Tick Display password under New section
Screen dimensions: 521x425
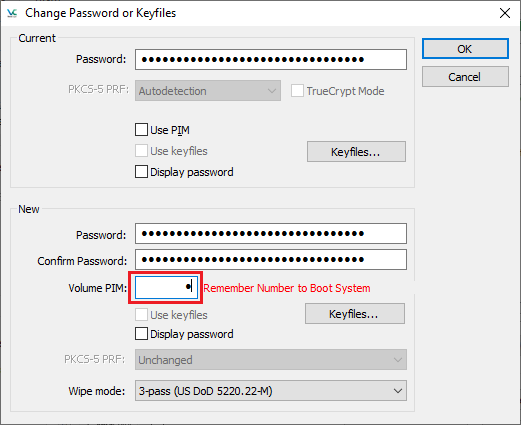pyautogui.click(x=141, y=334)
